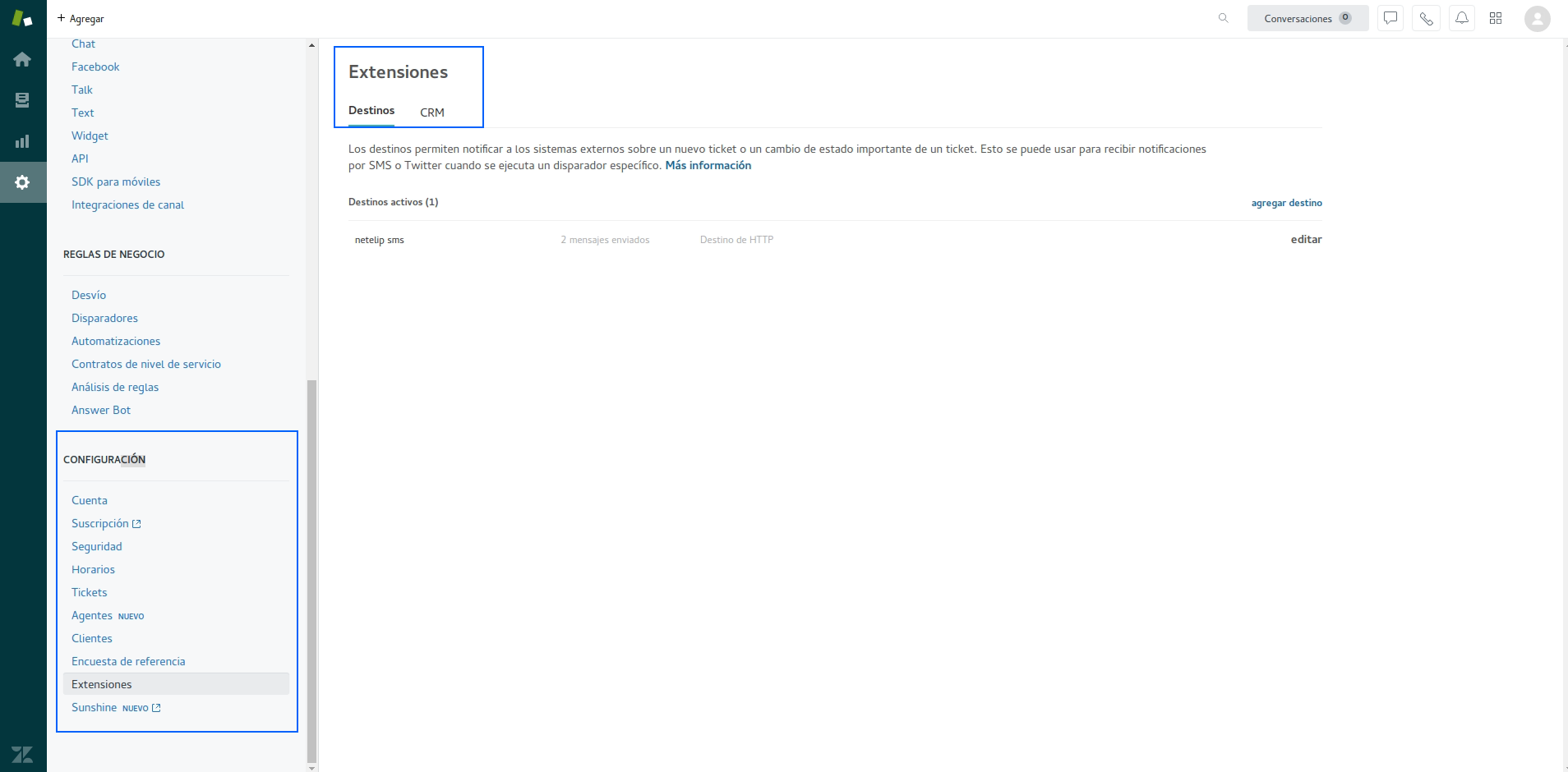Follow the Más información link
Screen dimensions: 1568x772
[x=708, y=165]
